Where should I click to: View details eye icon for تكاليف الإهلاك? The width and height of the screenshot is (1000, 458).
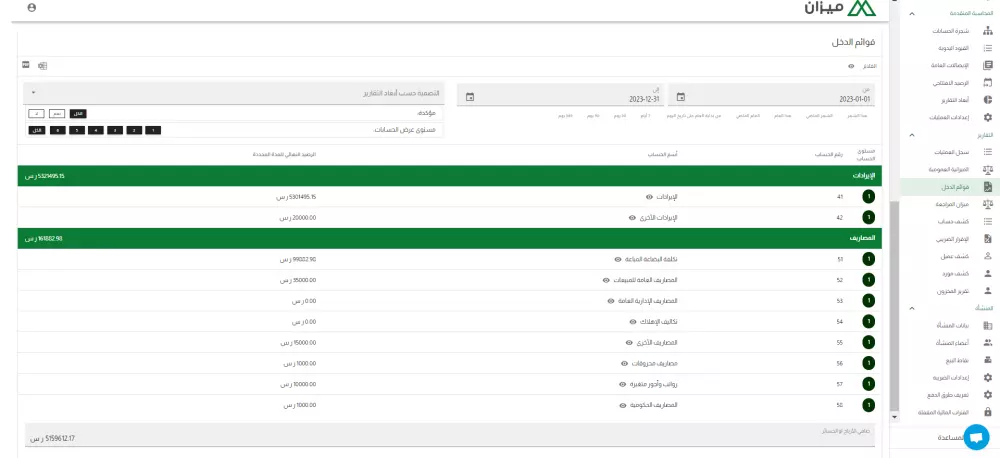(x=632, y=321)
